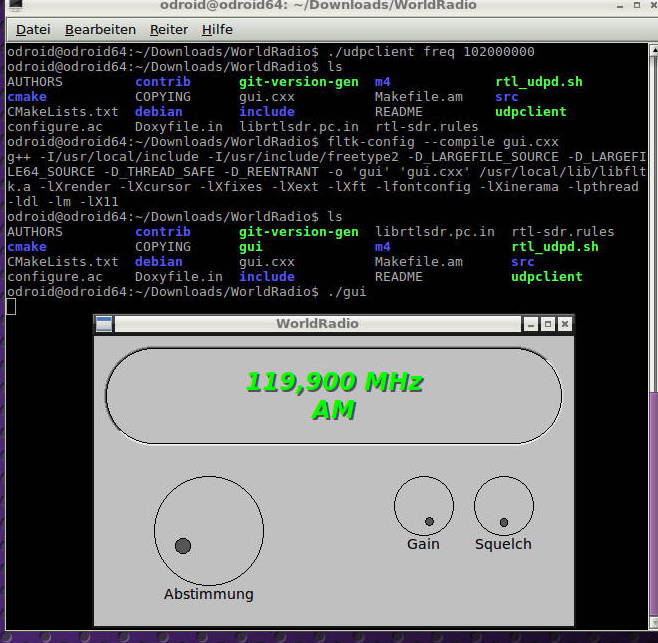Maximize the WorldRadio window
658x643 pixels.
coord(547,324)
